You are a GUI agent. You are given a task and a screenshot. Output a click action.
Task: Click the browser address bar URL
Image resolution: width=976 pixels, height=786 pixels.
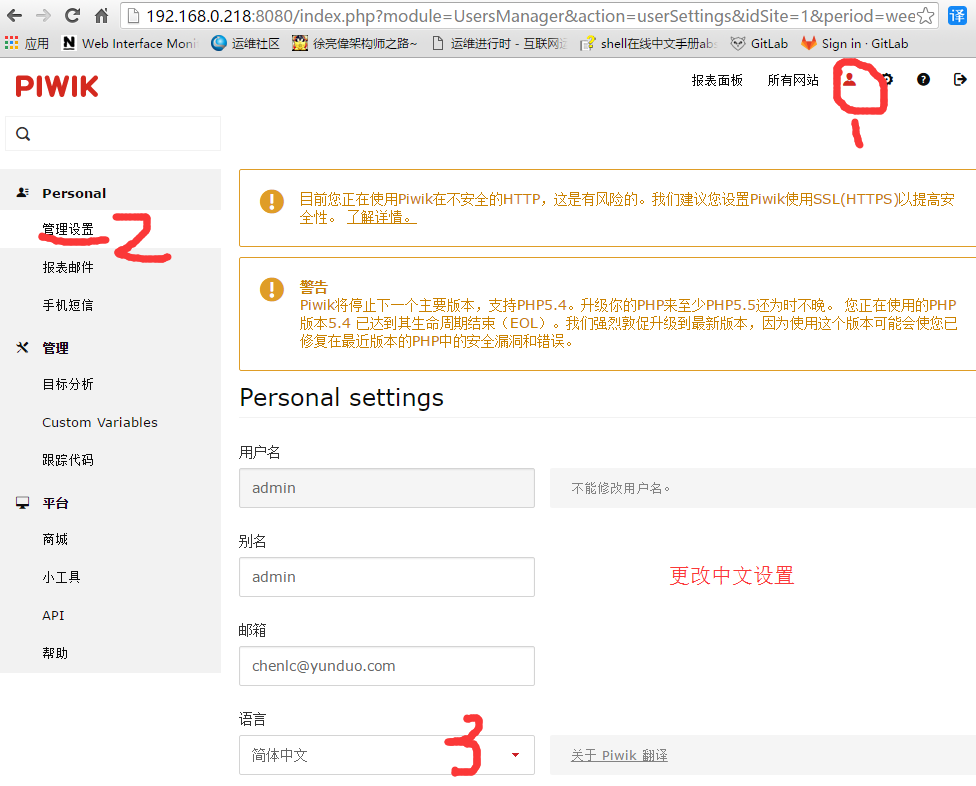tap(531, 16)
